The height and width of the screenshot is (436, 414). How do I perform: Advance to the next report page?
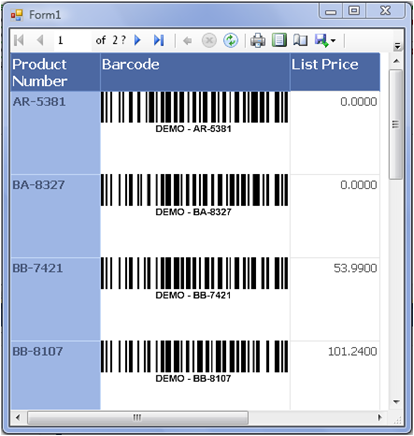(137, 40)
